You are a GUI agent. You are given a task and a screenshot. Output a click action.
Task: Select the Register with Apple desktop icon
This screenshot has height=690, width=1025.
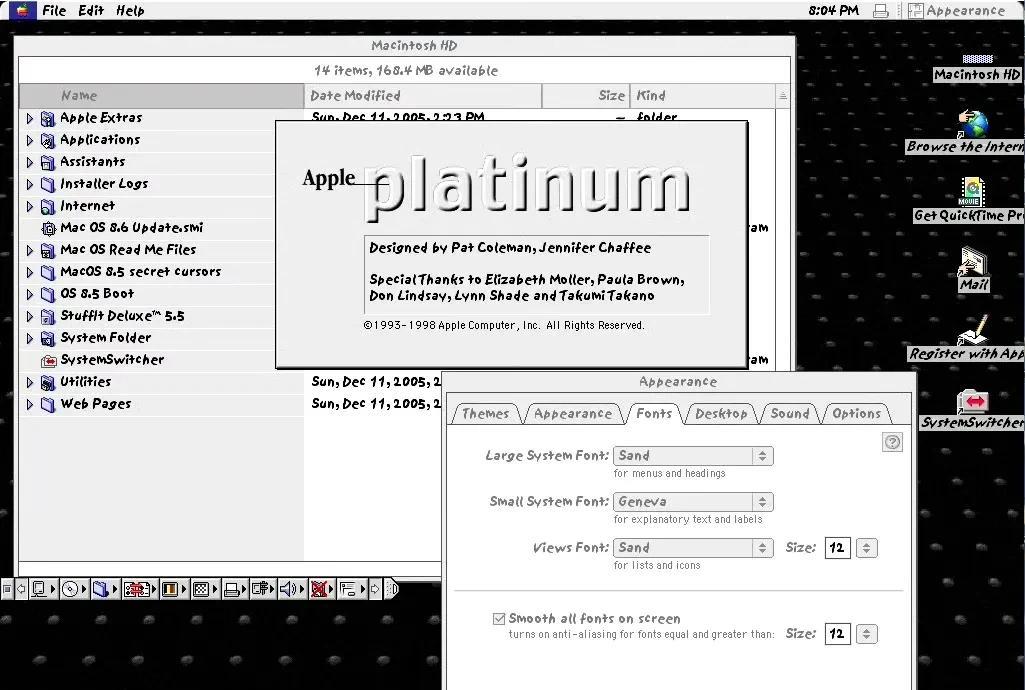coord(973,330)
